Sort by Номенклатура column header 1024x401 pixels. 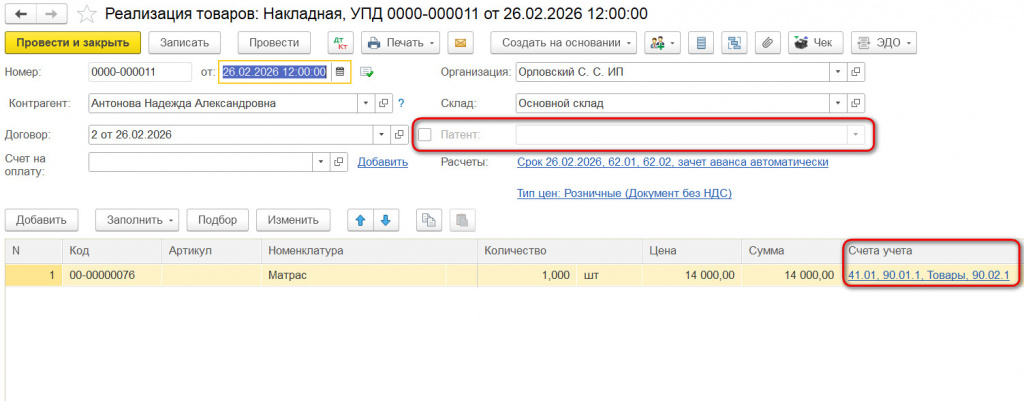coord(370,251)
